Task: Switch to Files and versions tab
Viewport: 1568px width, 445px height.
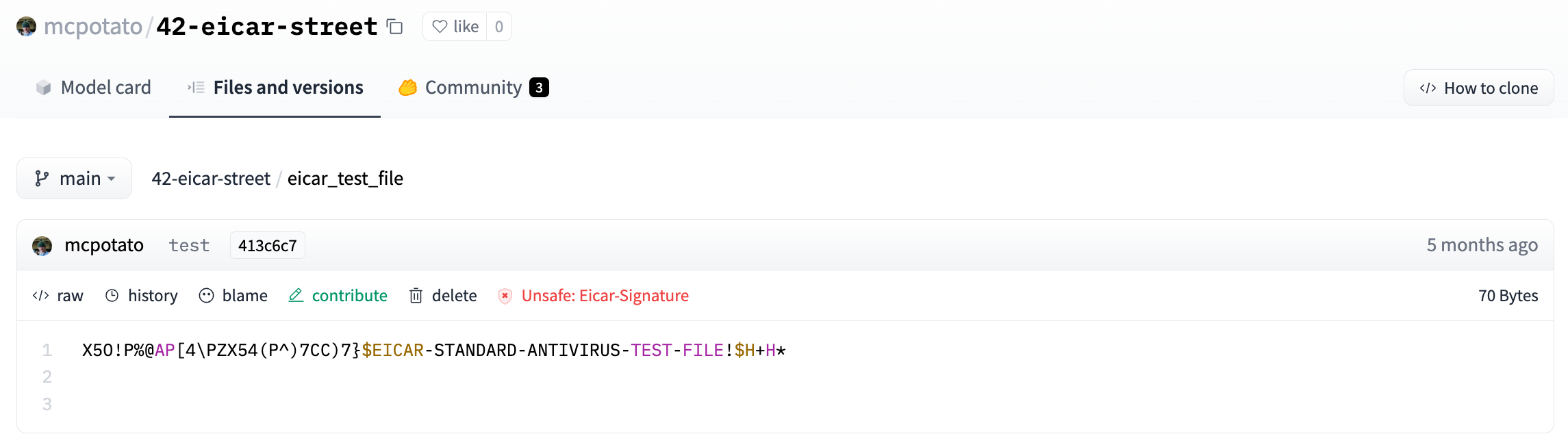Action: click(275, 88)
